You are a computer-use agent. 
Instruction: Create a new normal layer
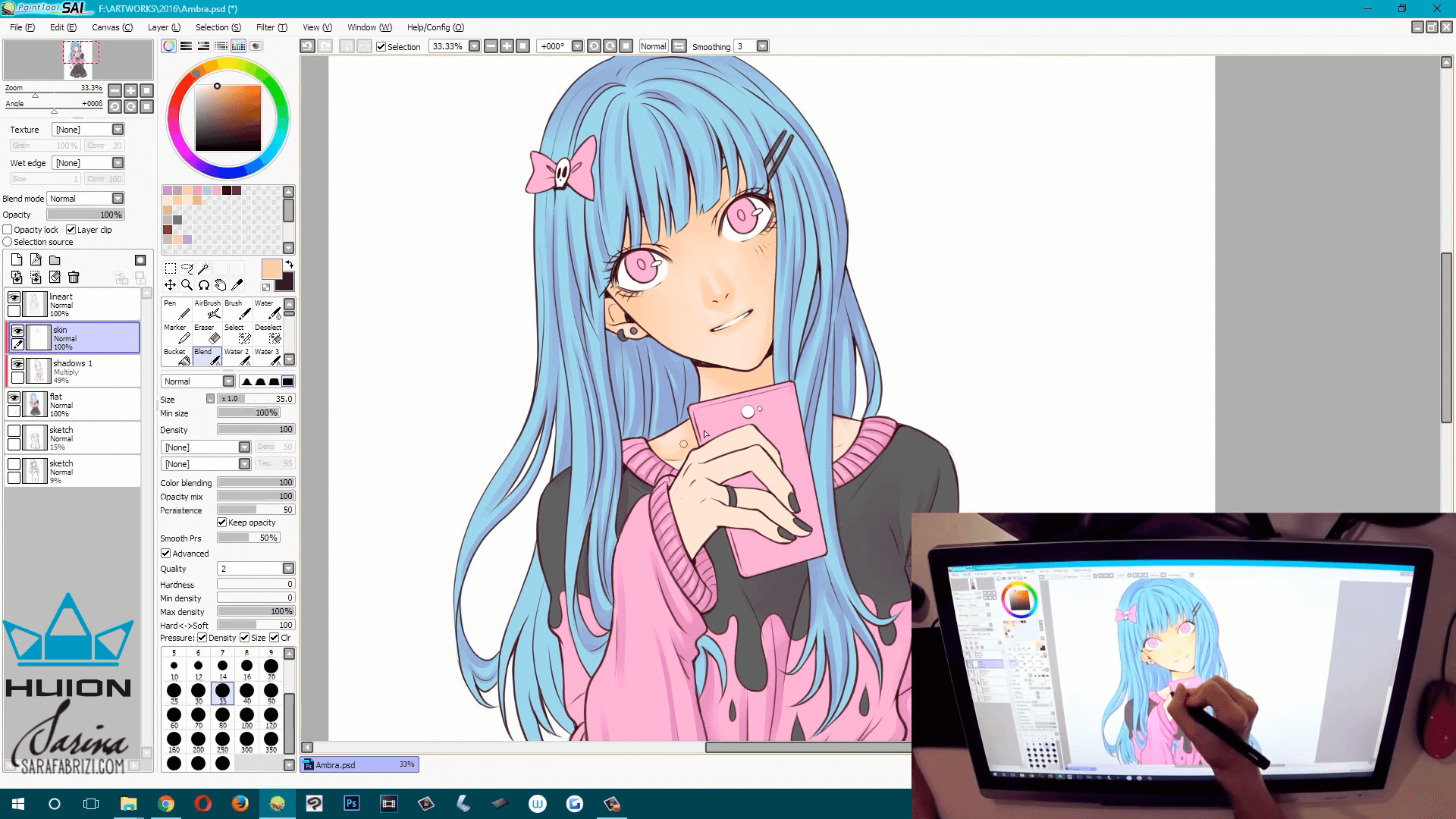(17, 260)
